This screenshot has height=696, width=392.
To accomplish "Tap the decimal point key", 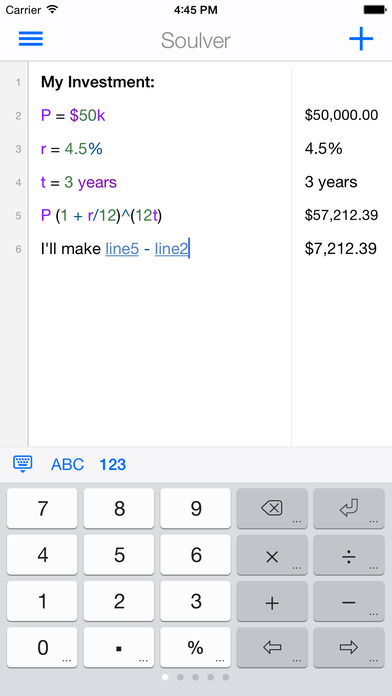I will point(119,648).
